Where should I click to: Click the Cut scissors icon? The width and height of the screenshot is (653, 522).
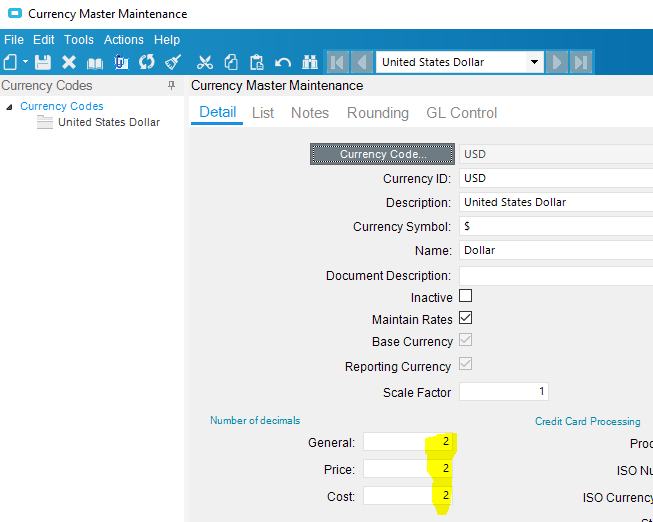coord(205,62)
